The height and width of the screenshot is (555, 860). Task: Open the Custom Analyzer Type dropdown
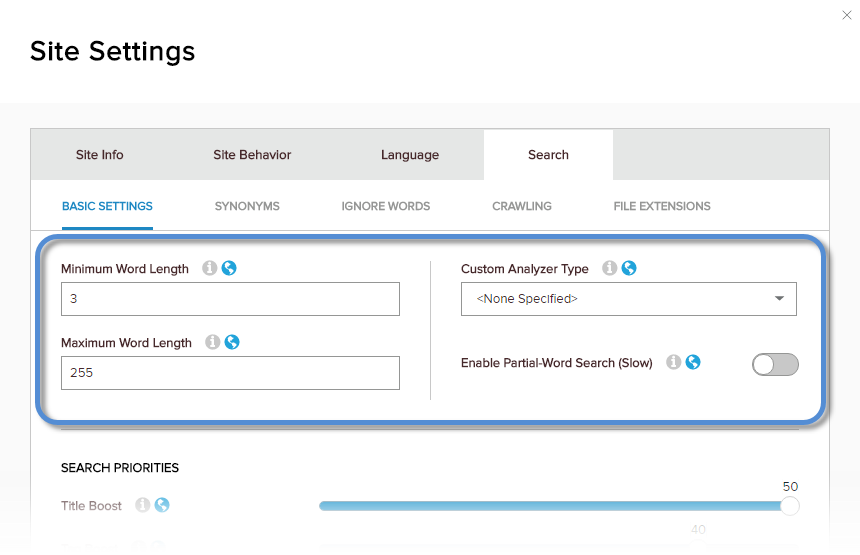coord(629,299)
